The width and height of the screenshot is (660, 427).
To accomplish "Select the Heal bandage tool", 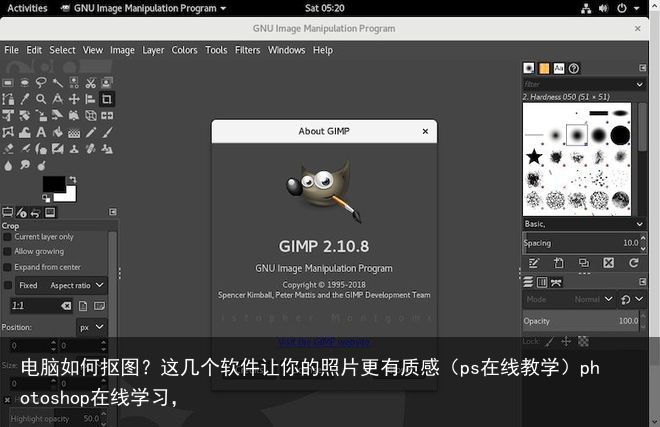I will (x=90, y=149).
